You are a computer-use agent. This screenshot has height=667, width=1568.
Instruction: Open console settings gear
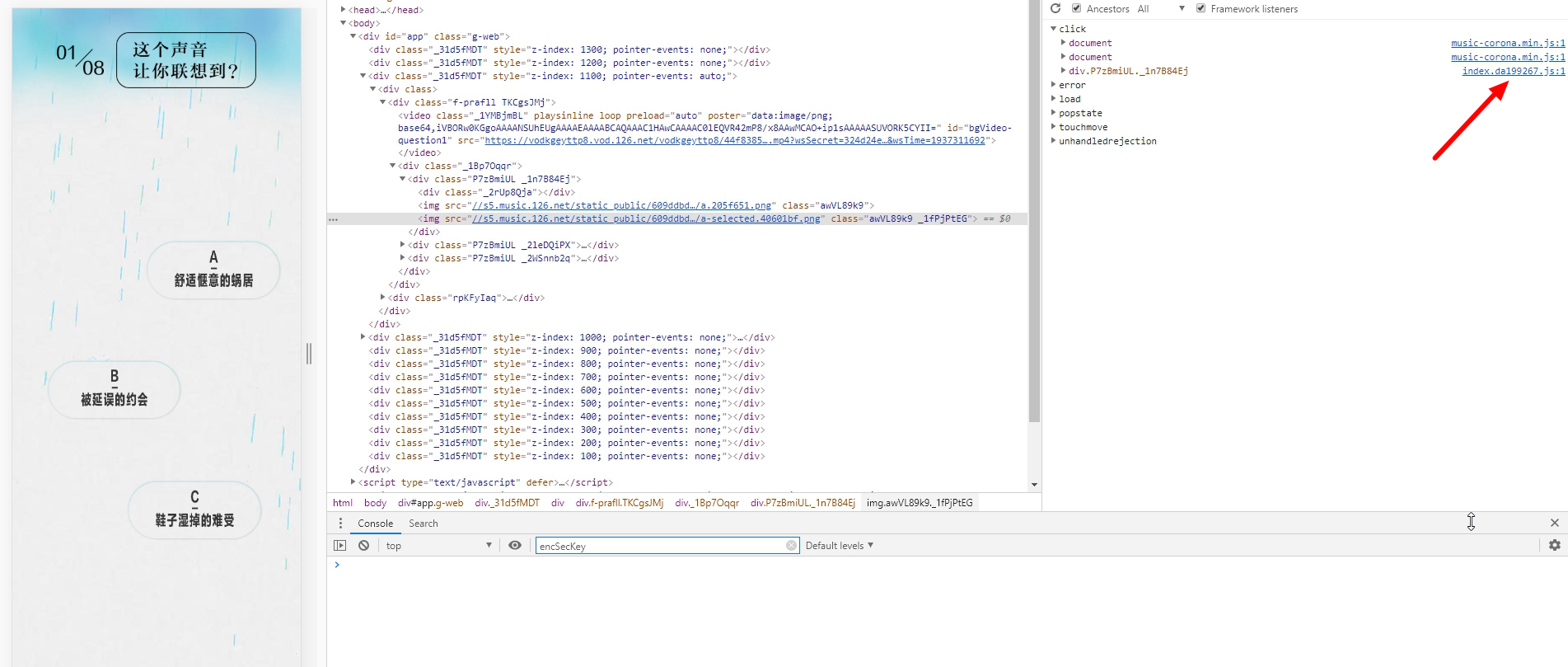[1554, 546]
